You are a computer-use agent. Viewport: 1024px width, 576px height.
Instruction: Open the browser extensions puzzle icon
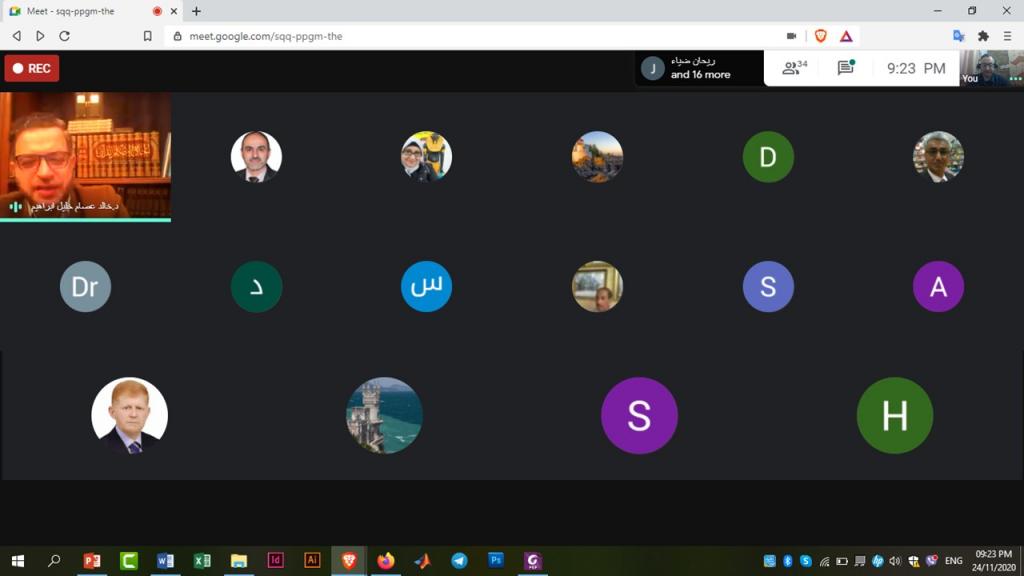(x=983, y=36)
